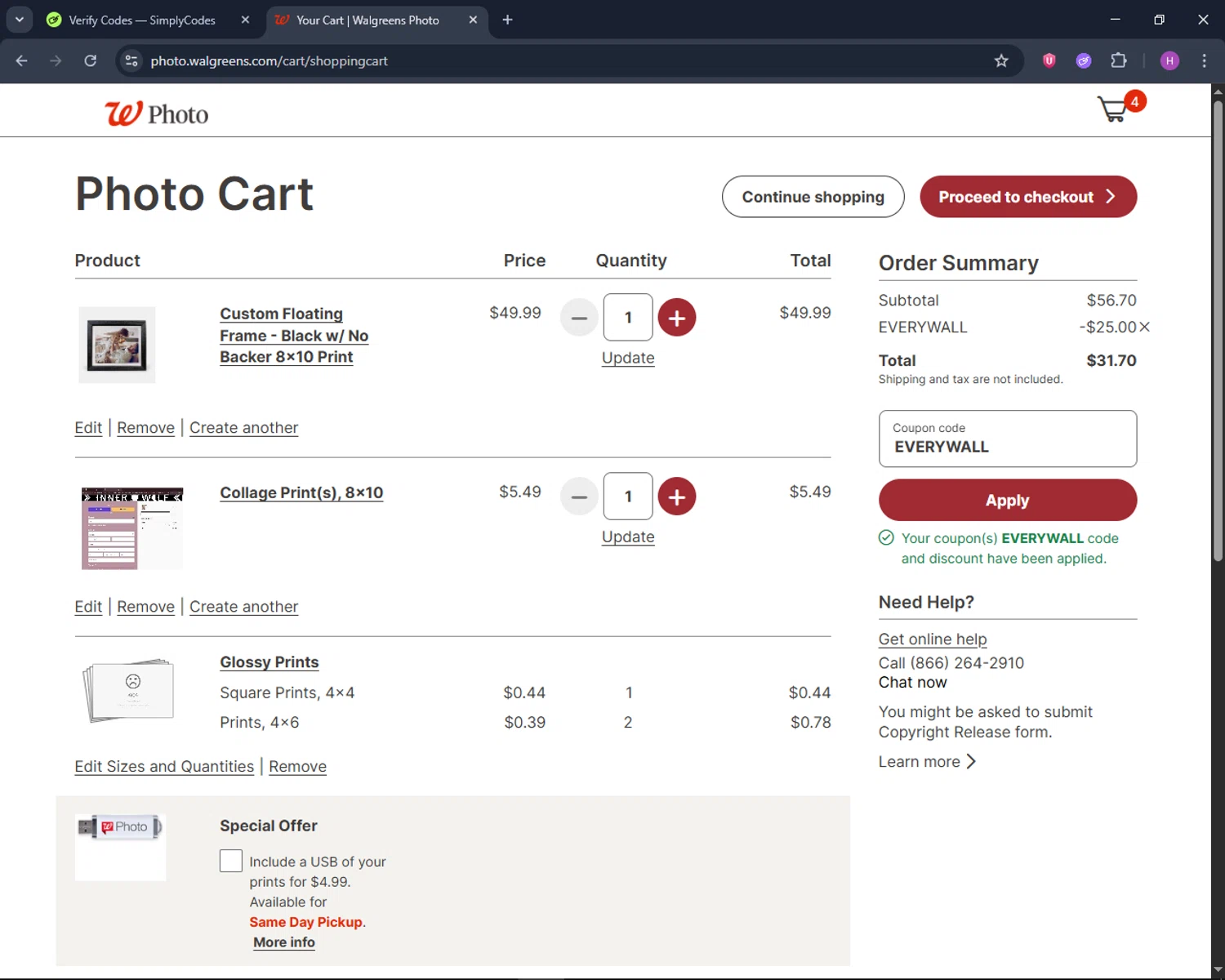
Task: Apply the coupon code
Action: 1007,500
